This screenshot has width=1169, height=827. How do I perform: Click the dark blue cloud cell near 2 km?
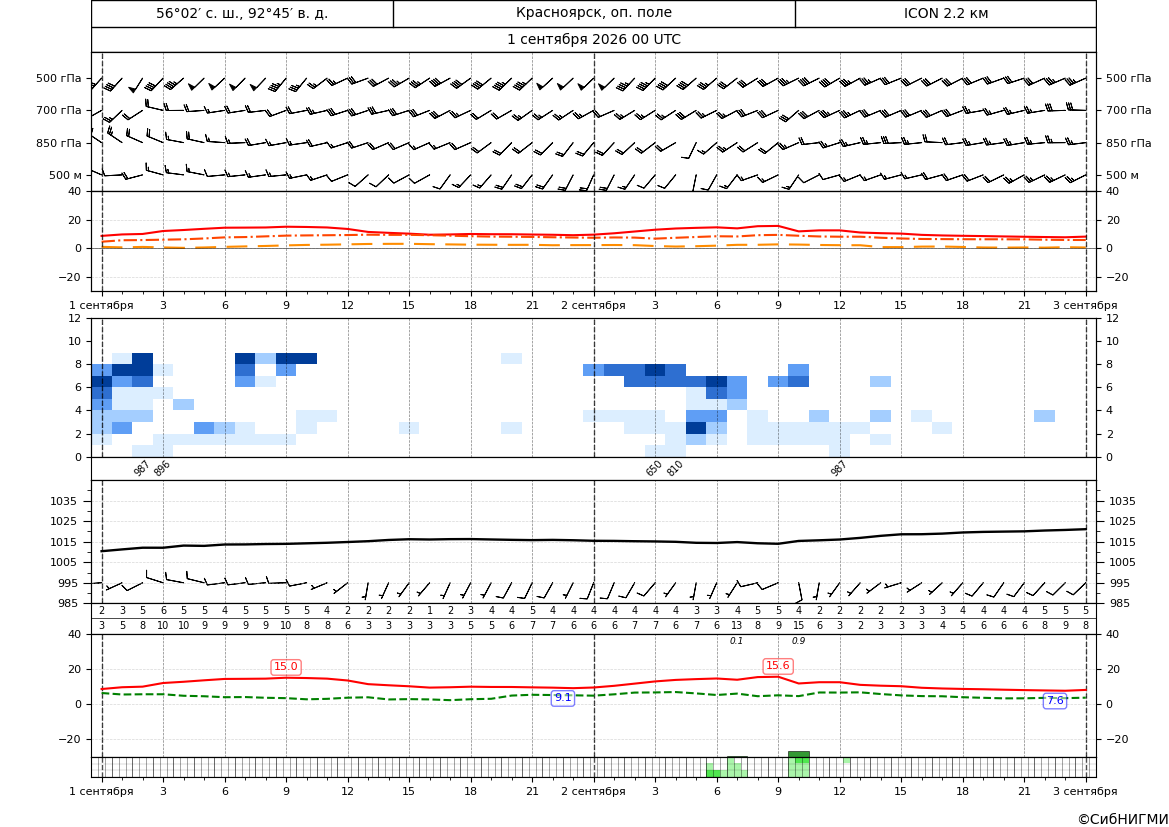pos(696,428)
